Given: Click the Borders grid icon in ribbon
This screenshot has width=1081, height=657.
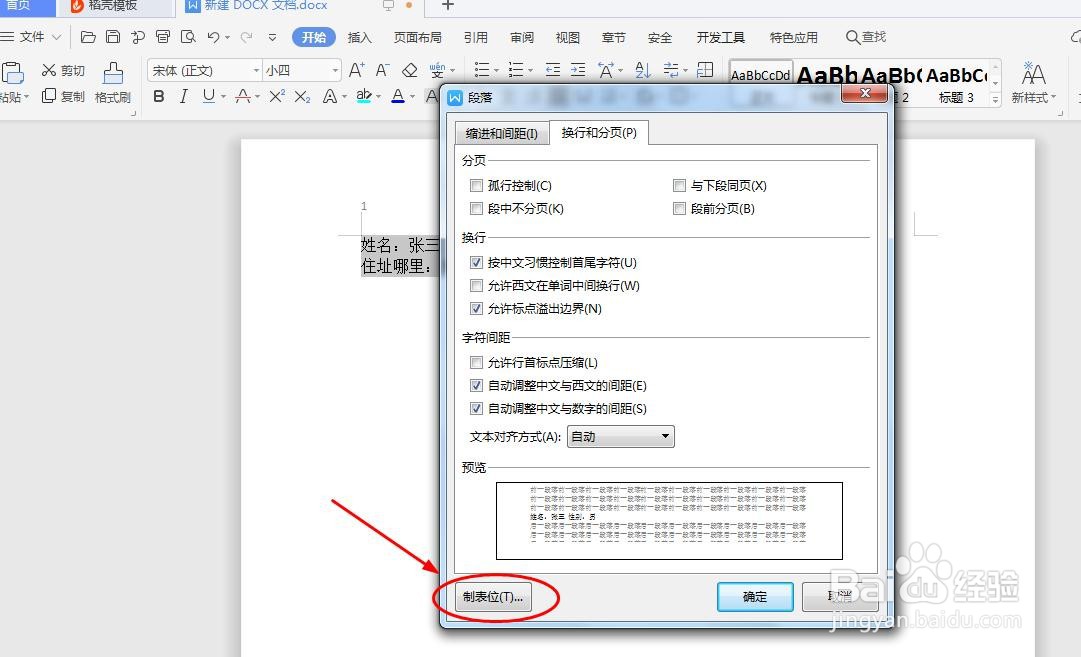Looking at the screenshot, I should [705, 70].
